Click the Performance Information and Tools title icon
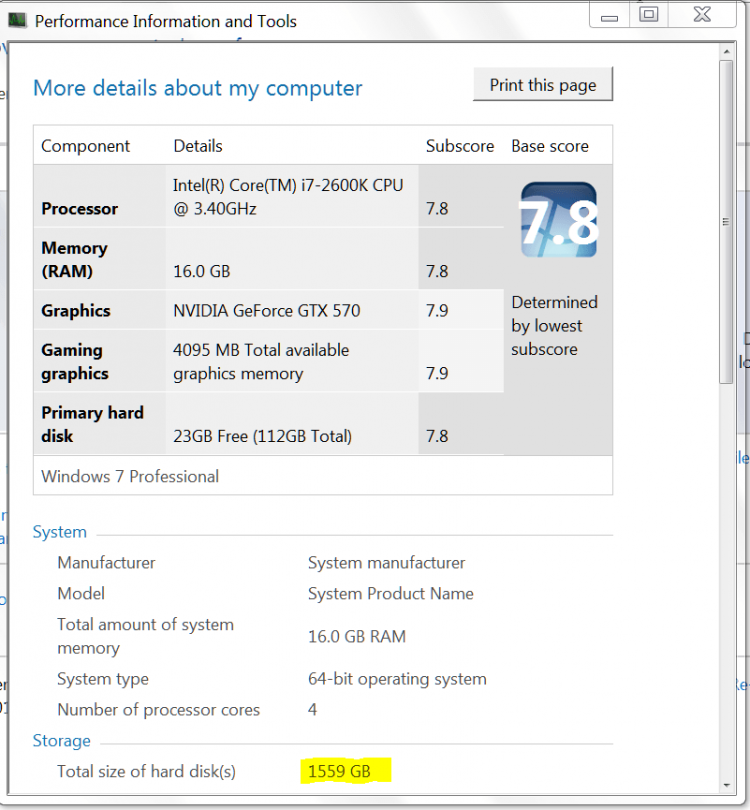This screenshot has height=810, width=750. [x=17, y=20]
